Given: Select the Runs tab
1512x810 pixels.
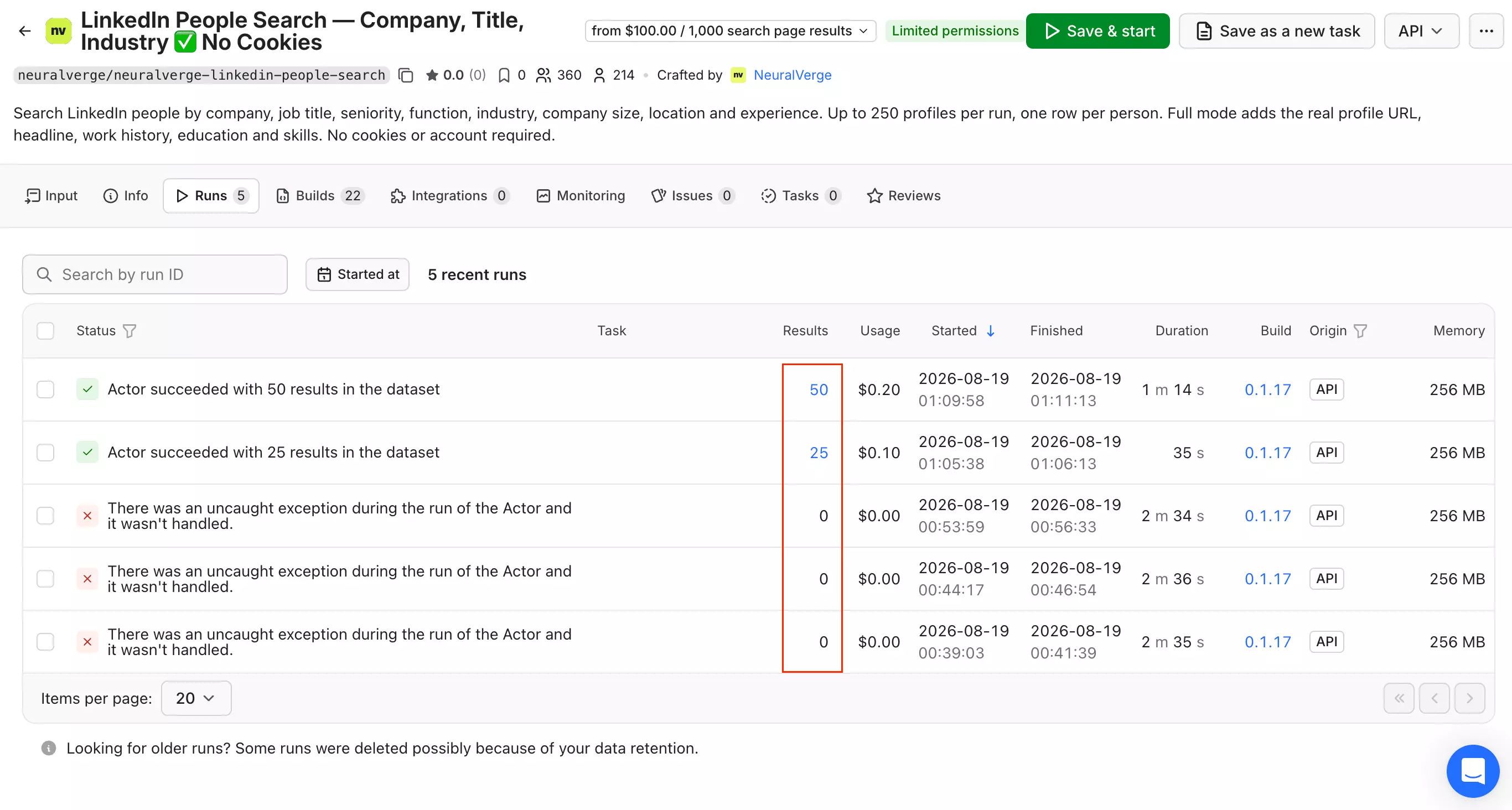Looking at the screenshot, I should 211,195.
